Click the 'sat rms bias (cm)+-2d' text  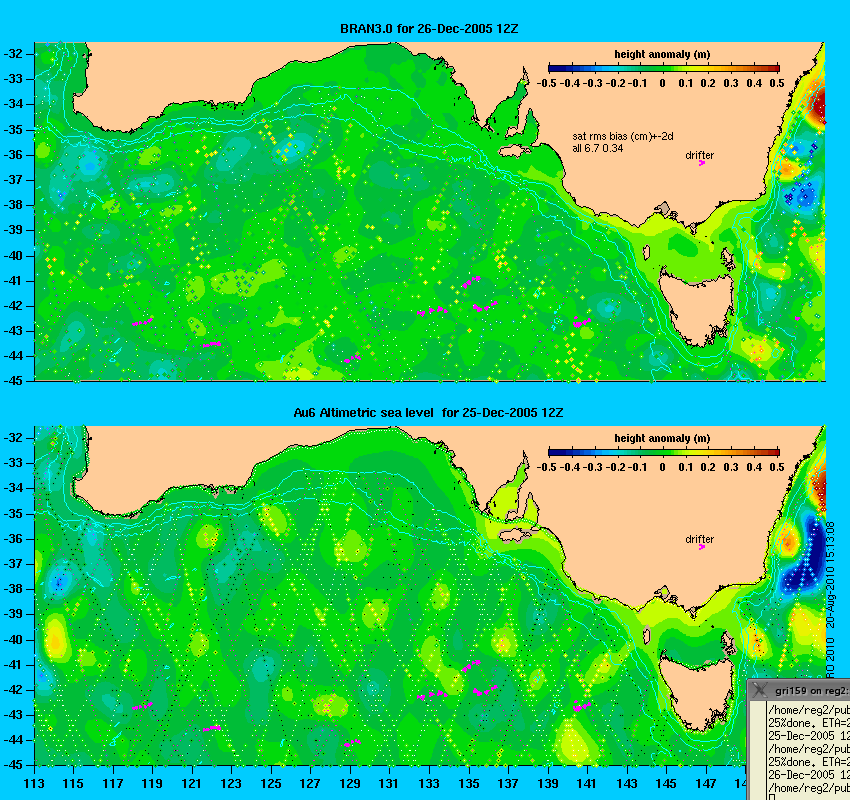click(x=623, y=137)
